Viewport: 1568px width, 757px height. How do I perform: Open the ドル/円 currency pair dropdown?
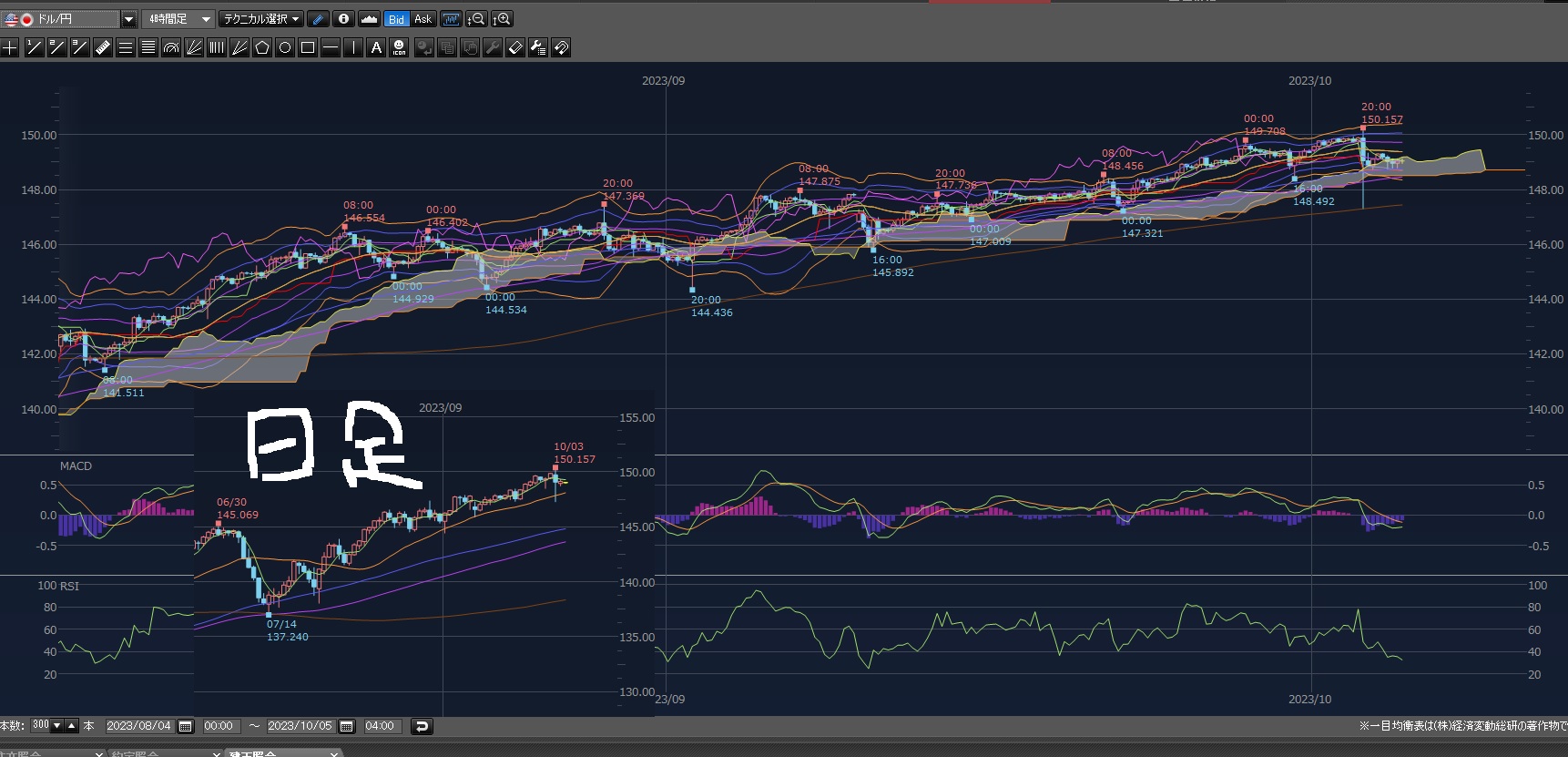point(128,19)
